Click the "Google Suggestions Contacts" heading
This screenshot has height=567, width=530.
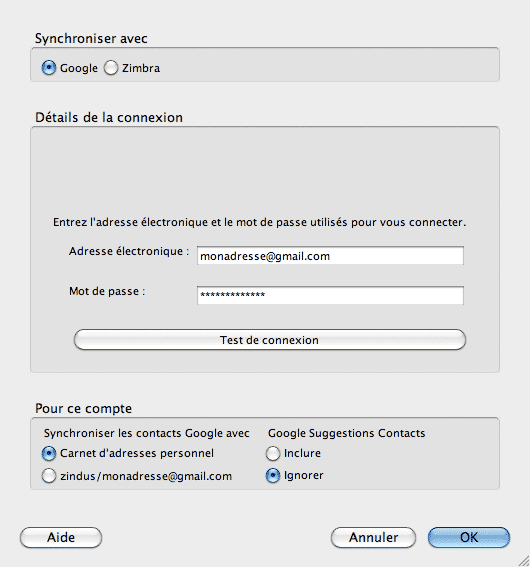[346, 433]
